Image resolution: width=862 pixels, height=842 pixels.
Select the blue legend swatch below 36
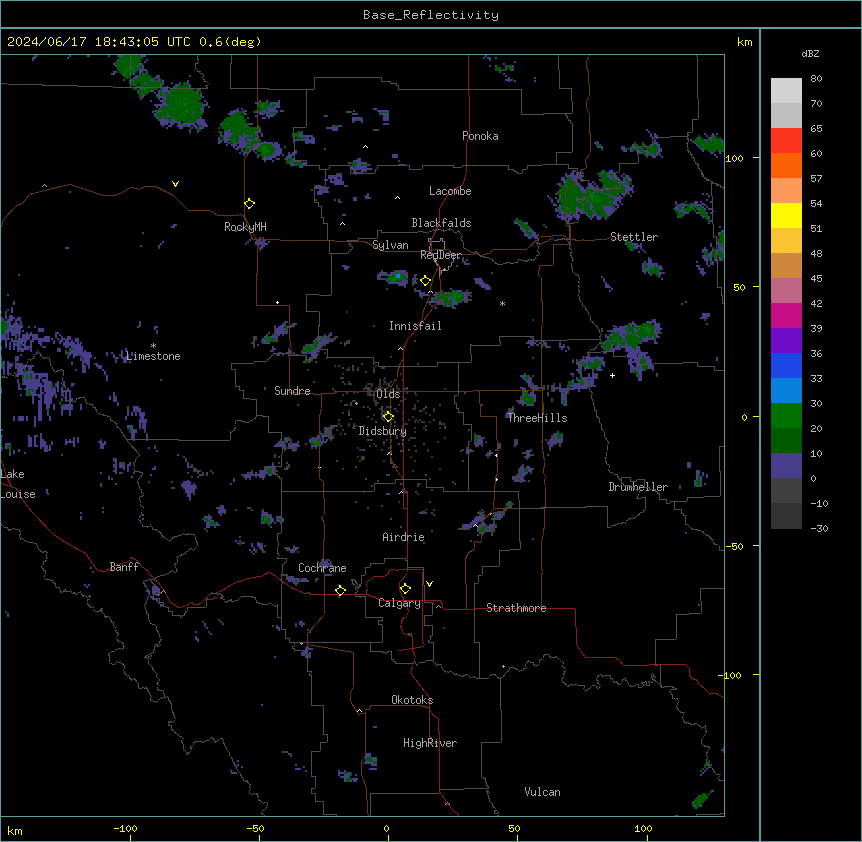click(786, 365)
